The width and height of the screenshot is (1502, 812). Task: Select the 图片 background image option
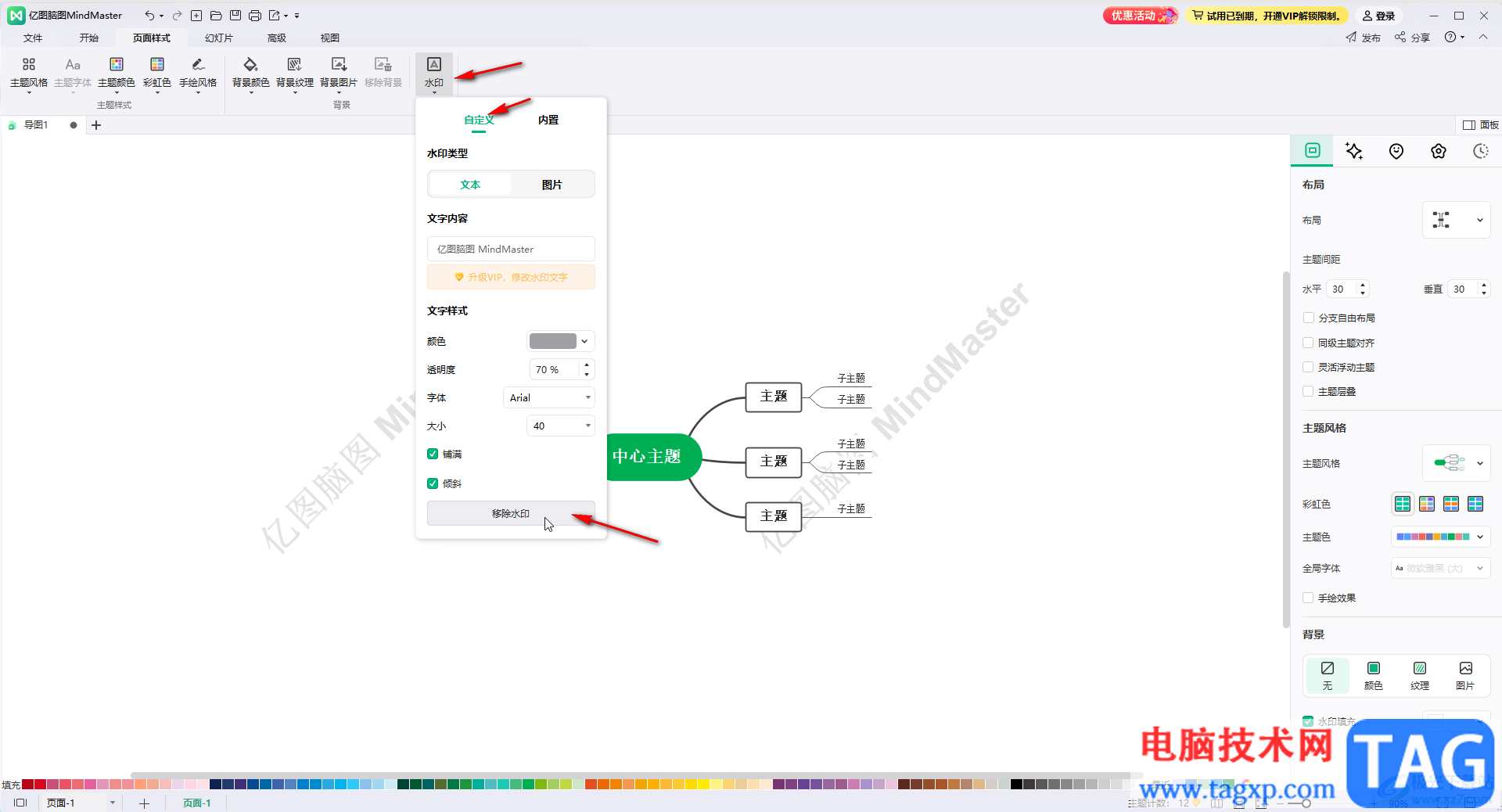pos(1465,676)
